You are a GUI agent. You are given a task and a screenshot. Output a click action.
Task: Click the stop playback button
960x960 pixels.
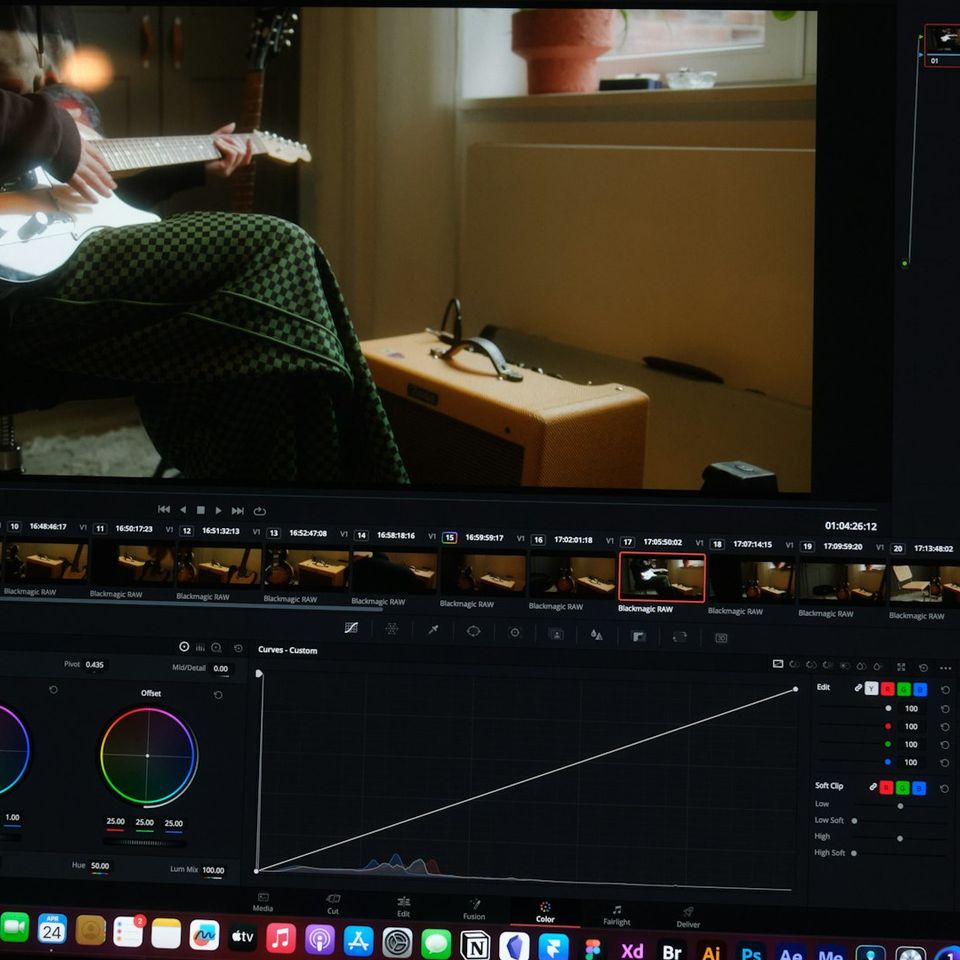(200, 510)
